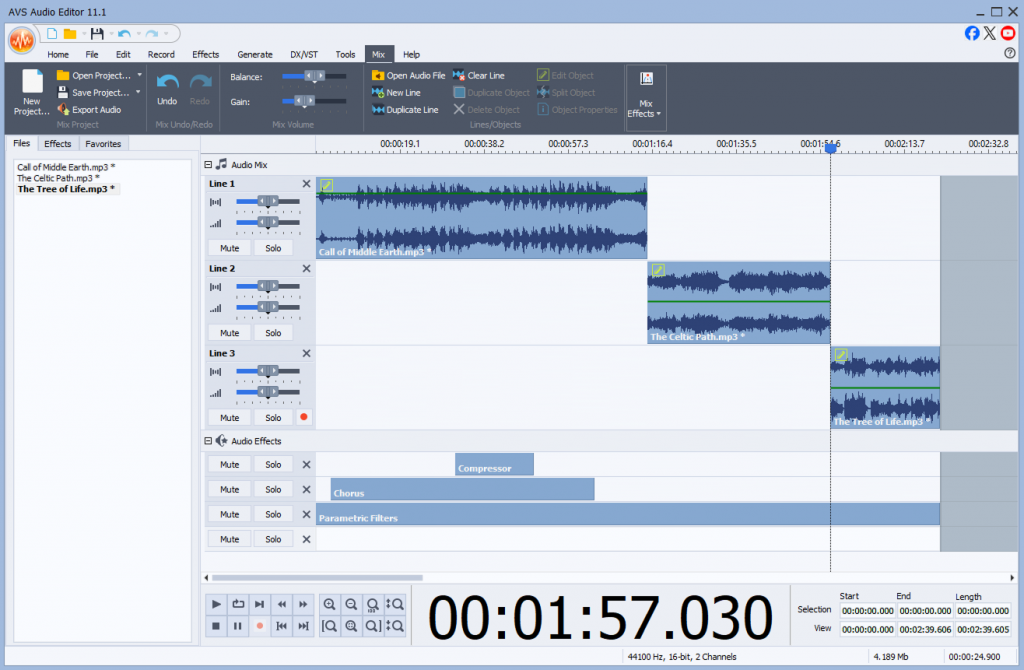Screen dimensions: 1024x670
Task: Click the Open Audio File icon
Action: coord(378,76)
